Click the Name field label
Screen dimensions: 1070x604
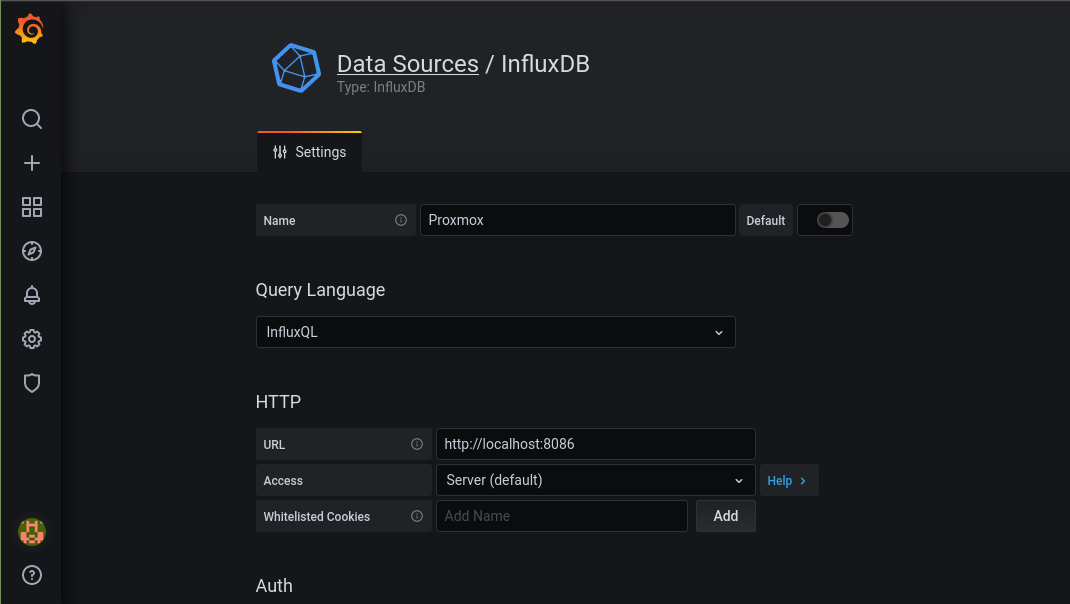(x=279, y=220)
